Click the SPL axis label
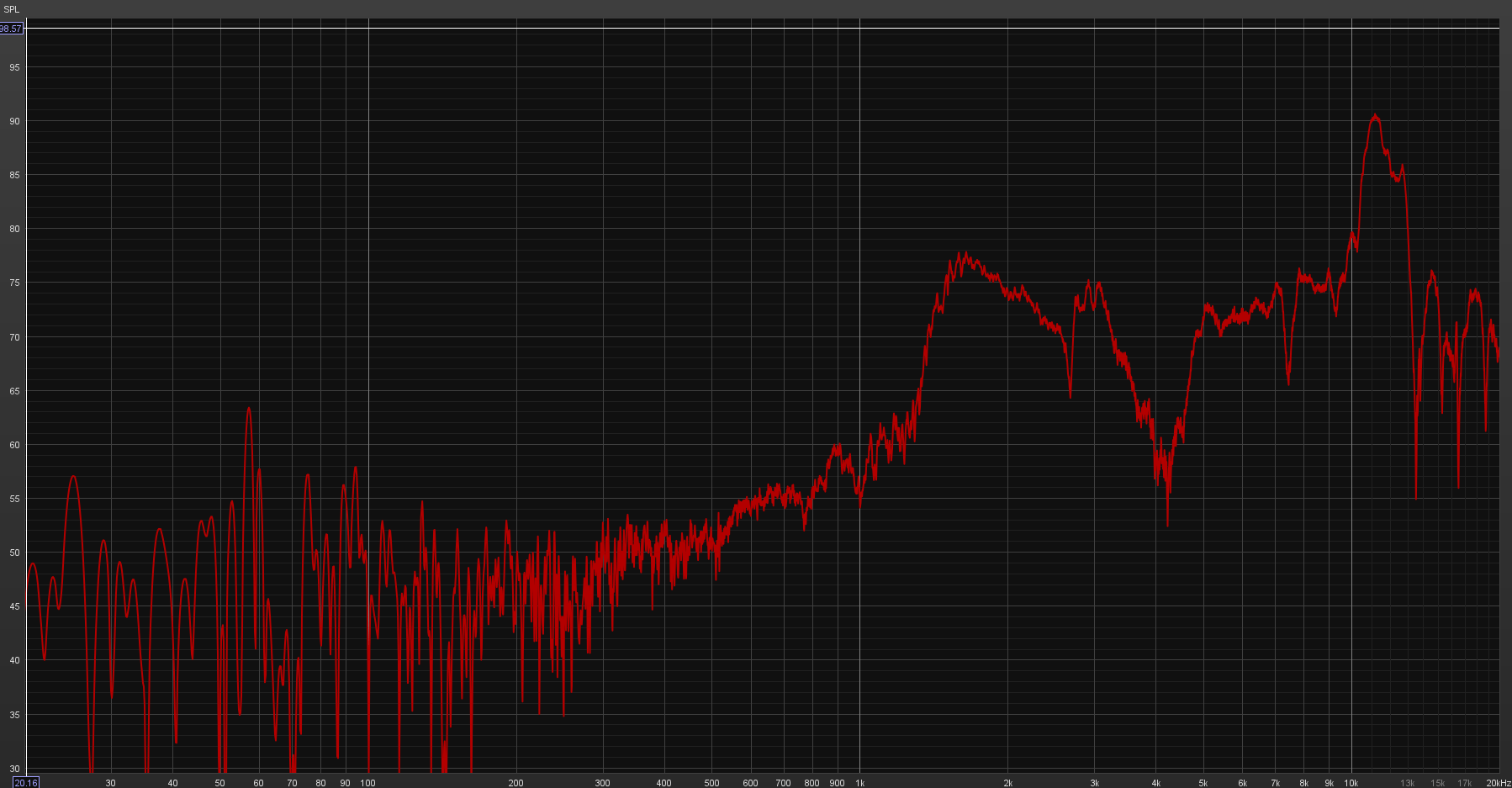This screenshot has width=1512, height=788. click(11, 9)
